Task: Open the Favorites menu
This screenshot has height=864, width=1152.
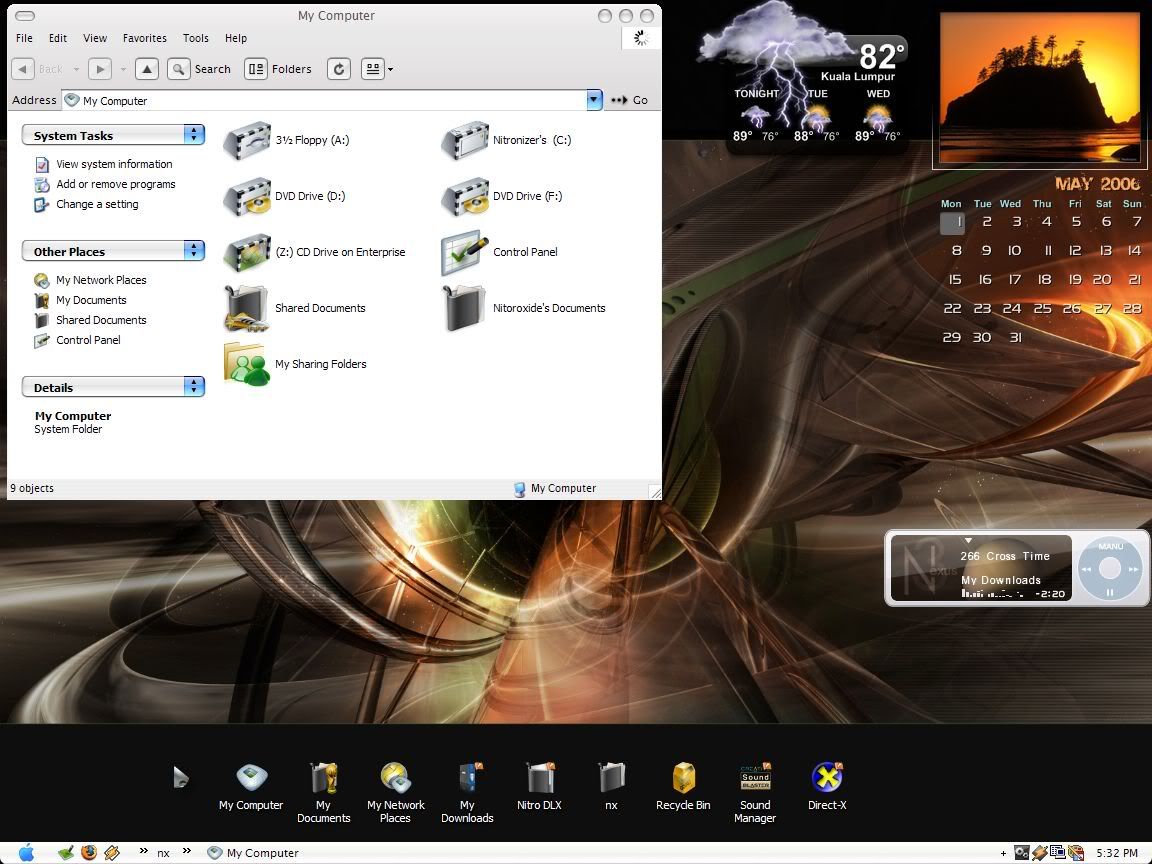Action: [x=145, y=38]
